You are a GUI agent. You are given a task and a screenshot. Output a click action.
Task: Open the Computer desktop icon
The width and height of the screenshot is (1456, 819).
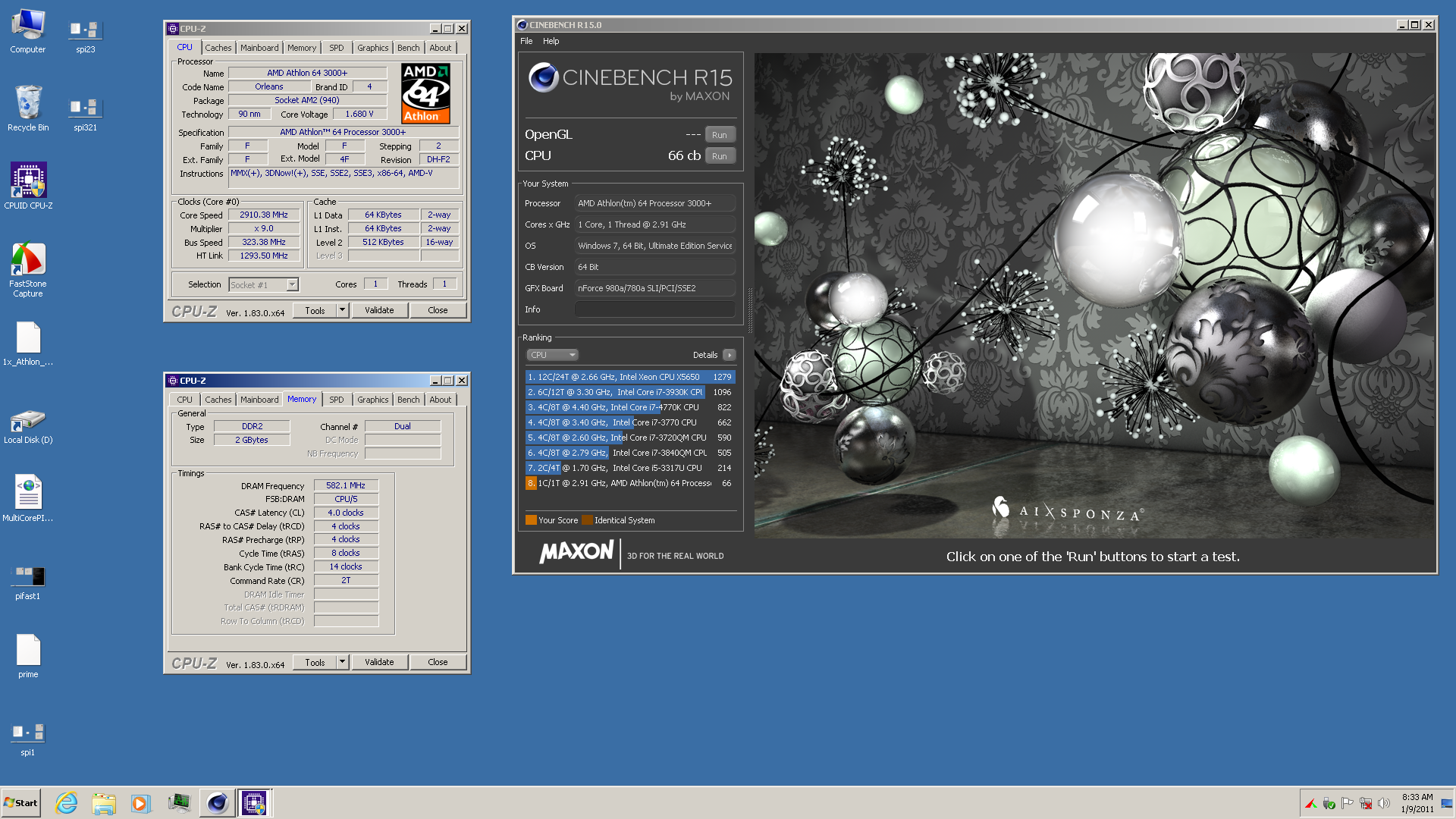[28, 30]
